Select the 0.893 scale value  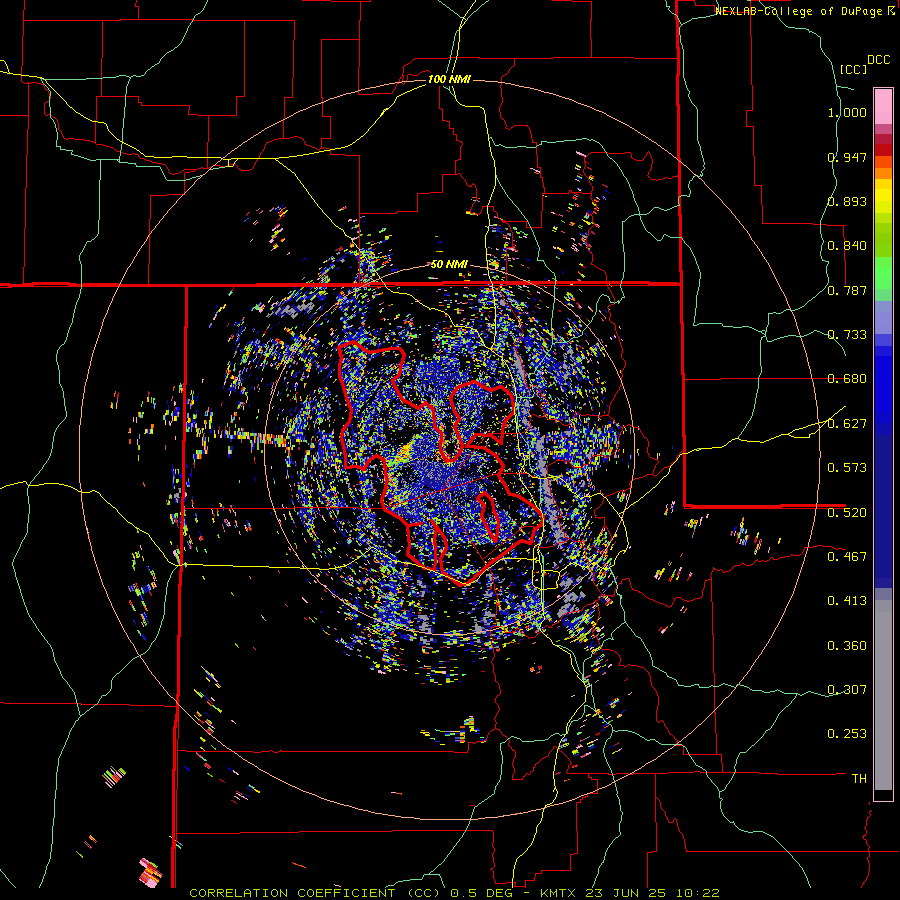[x=847, y=201]
